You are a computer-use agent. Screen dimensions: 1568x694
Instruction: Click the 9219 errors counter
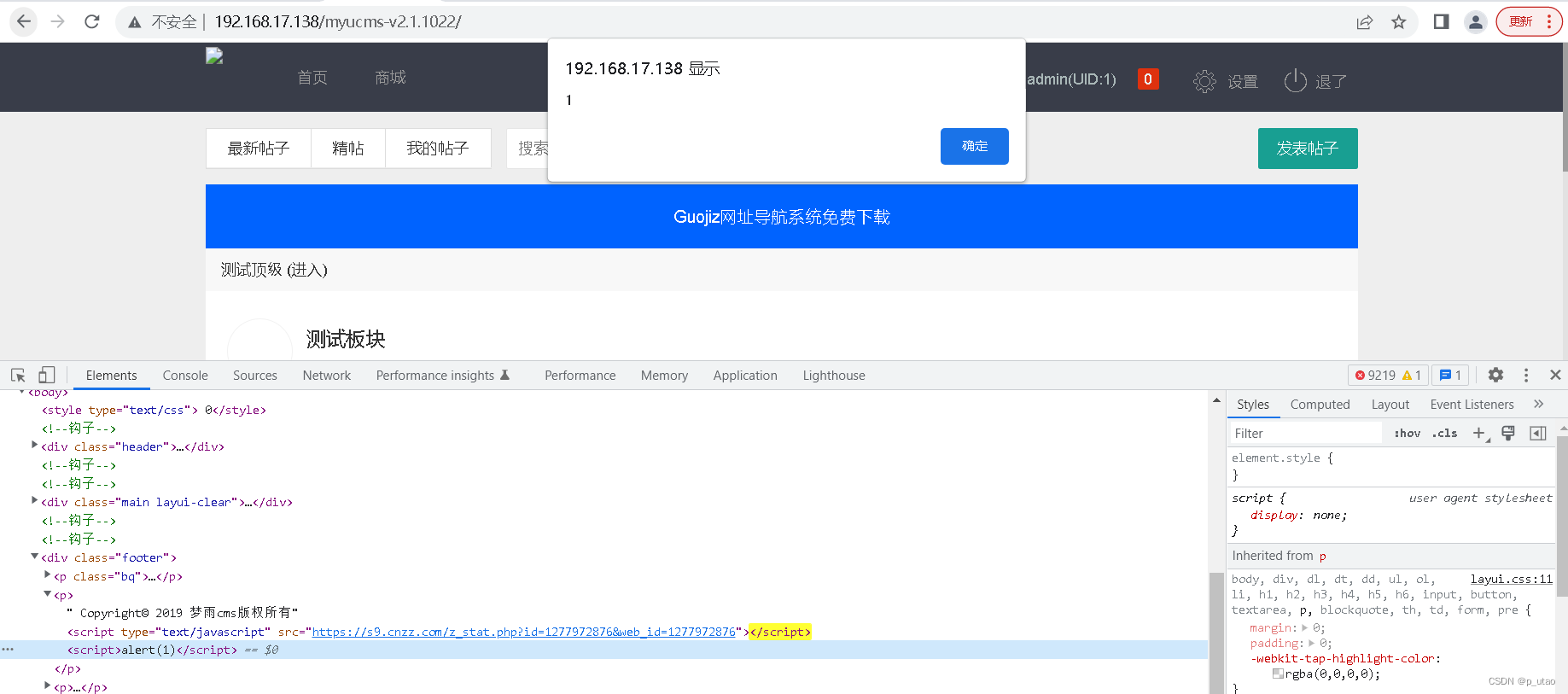tap(1375, 375)
